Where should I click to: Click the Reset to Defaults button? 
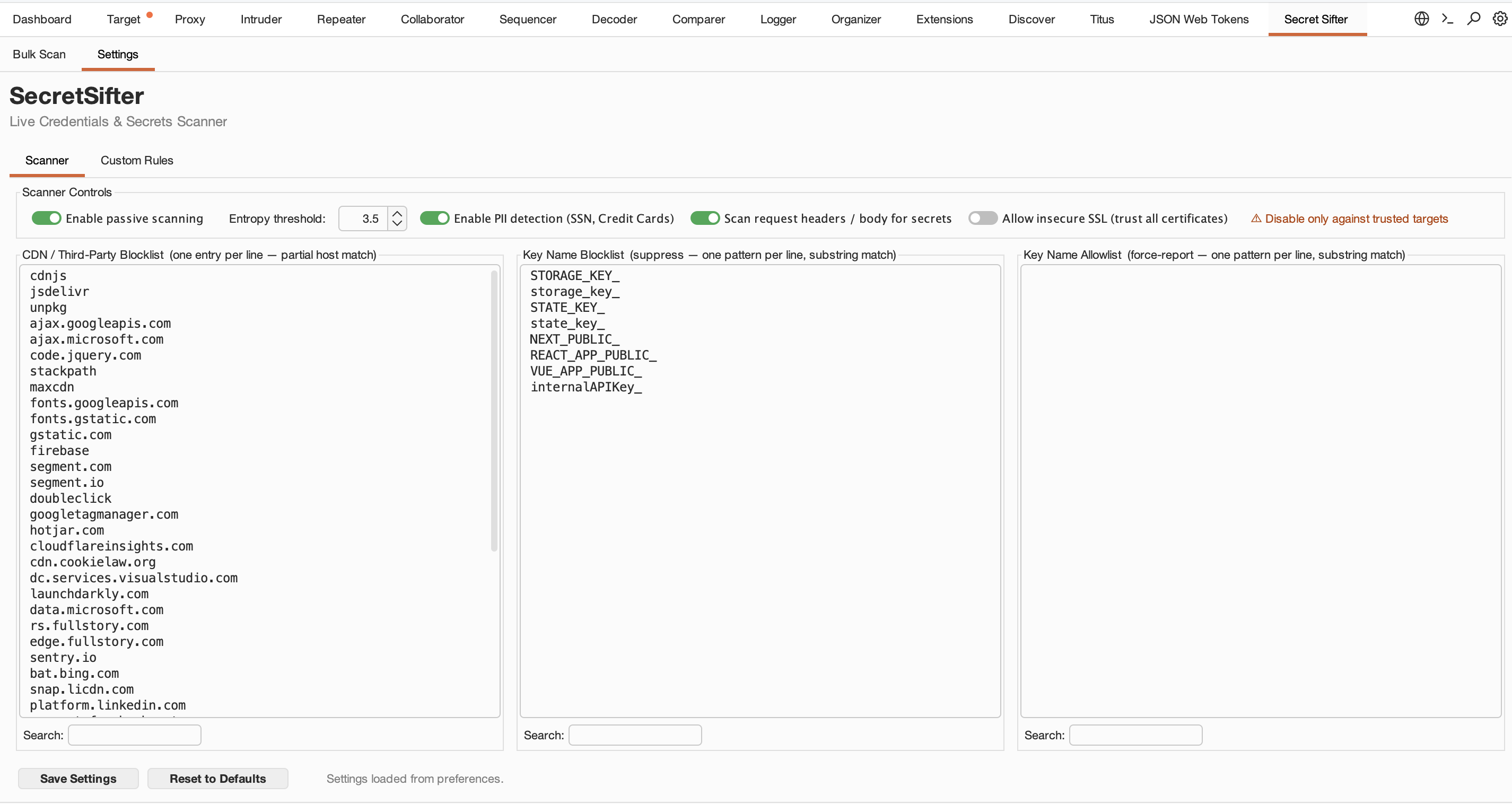point(218,778)
